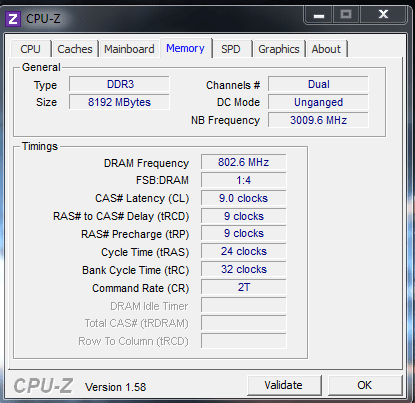Go to the SPD tab
415x403 pixels.
pos(231,49)
